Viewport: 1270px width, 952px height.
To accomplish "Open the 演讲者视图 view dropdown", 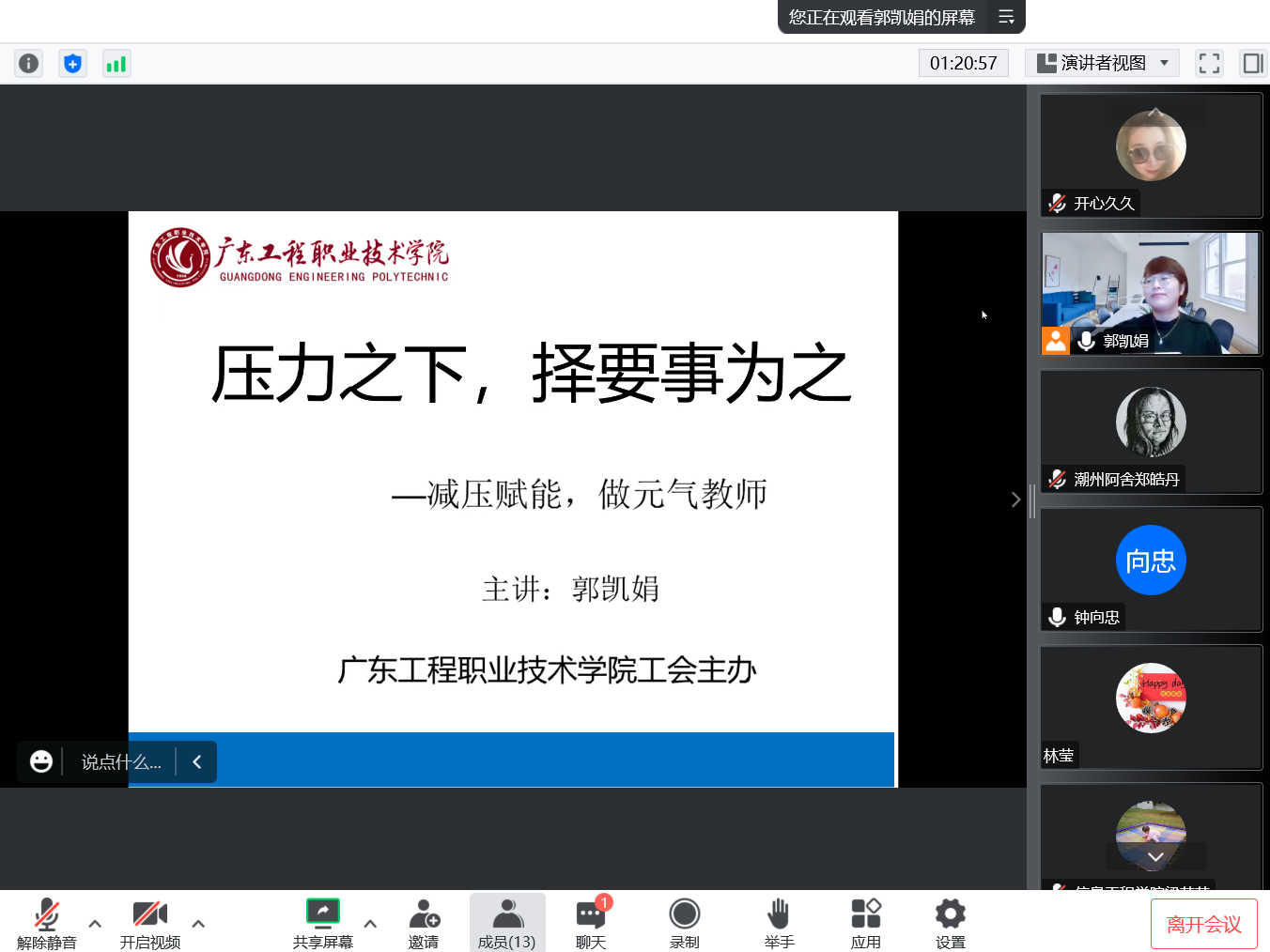I will 1102,63.
